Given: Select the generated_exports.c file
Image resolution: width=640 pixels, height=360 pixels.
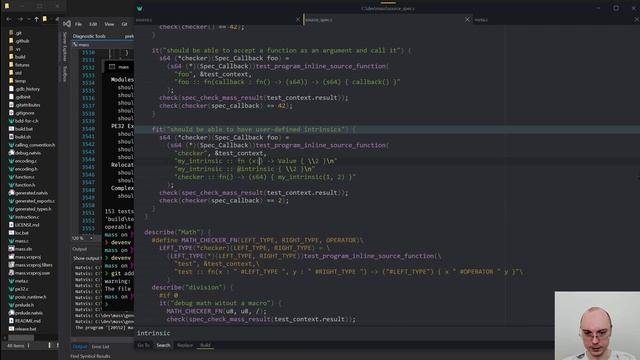Looking at the screenshot, I should (32, 201).
